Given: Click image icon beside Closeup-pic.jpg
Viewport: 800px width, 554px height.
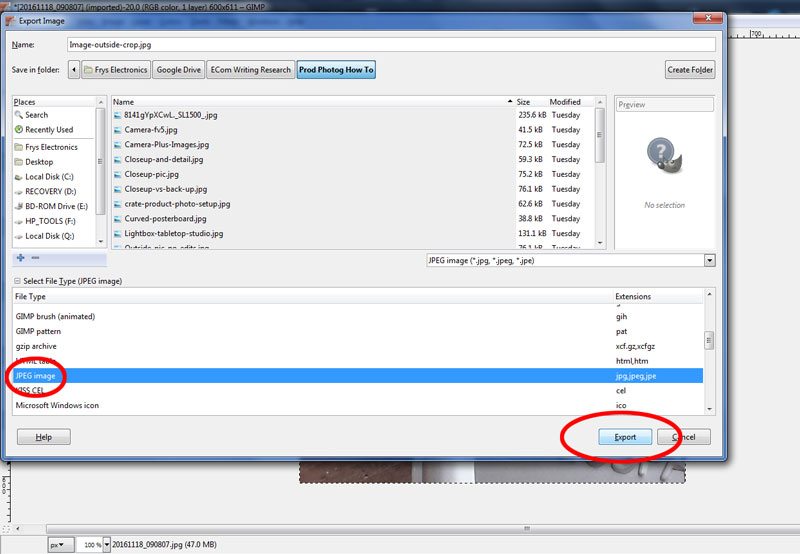Looking at the screenshot, I should [118, 174].
